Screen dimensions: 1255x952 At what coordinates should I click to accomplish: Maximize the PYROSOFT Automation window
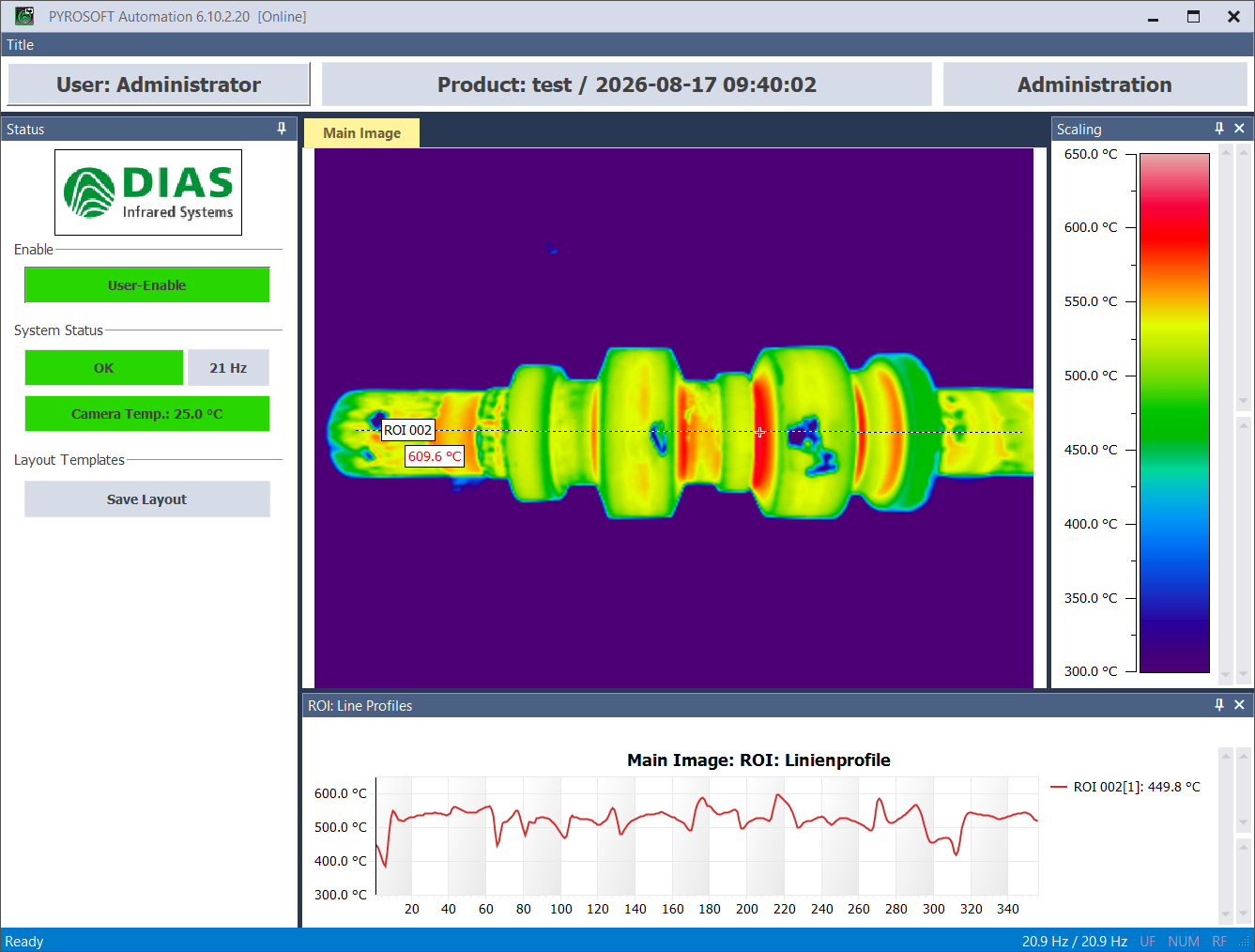tap(1193, 17)
